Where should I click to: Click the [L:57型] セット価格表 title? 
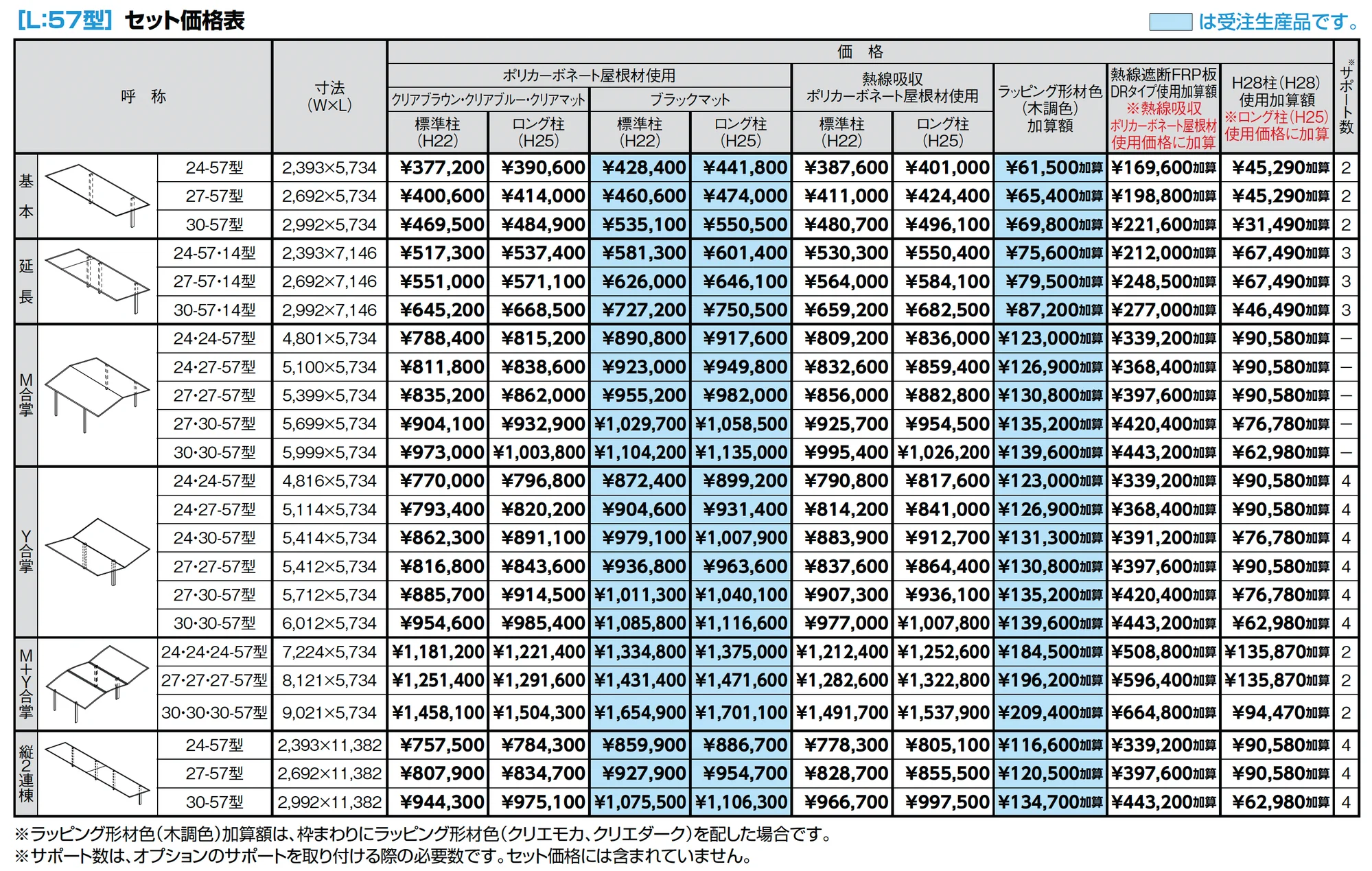click(130, 21)
